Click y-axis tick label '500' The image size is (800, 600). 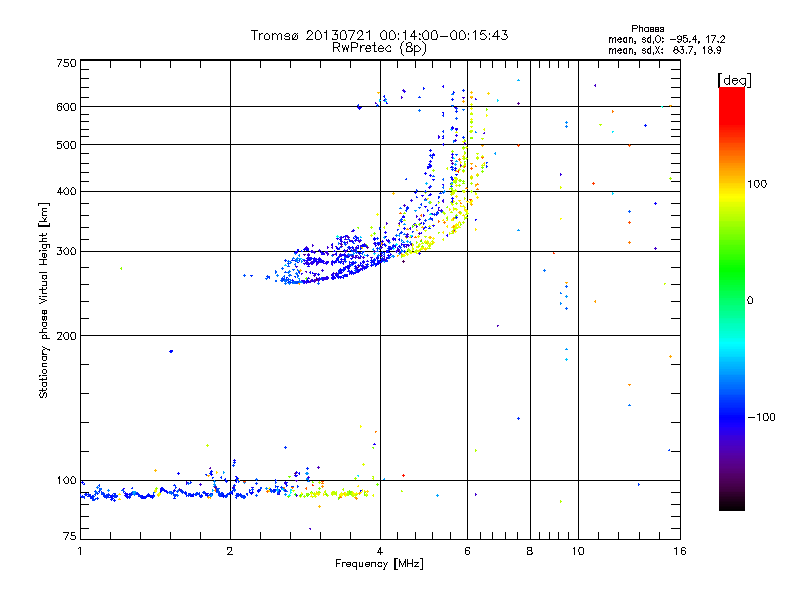(x=66, y=145)
